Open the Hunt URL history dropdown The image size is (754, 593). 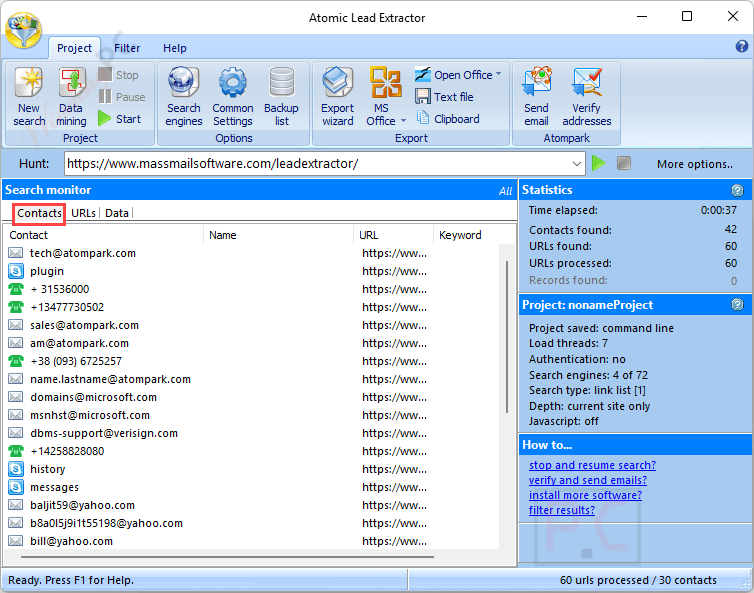pos(577,164)
